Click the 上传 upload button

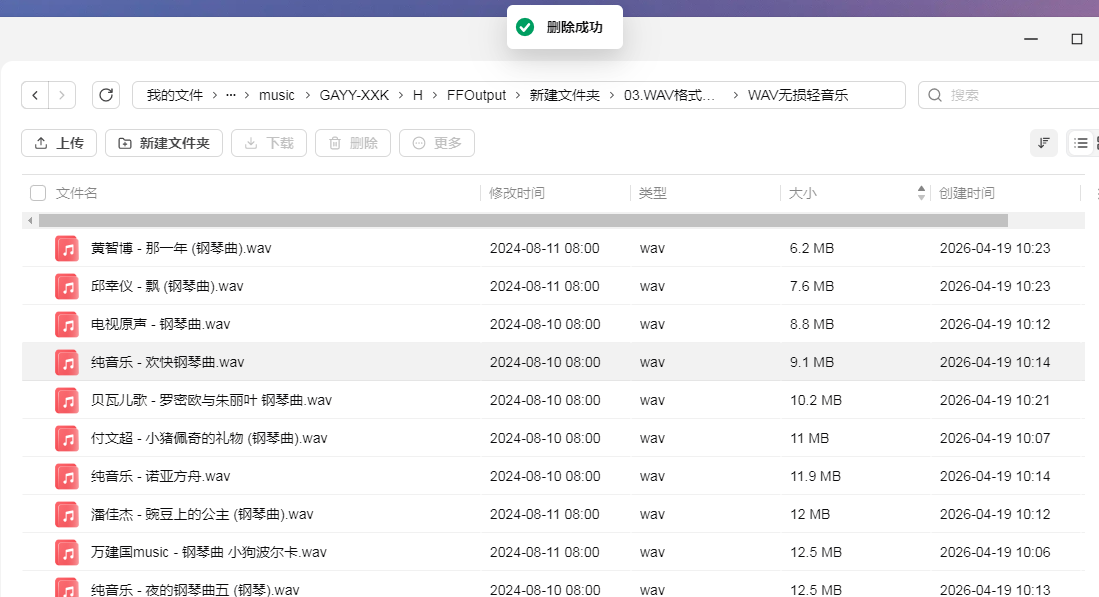(59, 143)
